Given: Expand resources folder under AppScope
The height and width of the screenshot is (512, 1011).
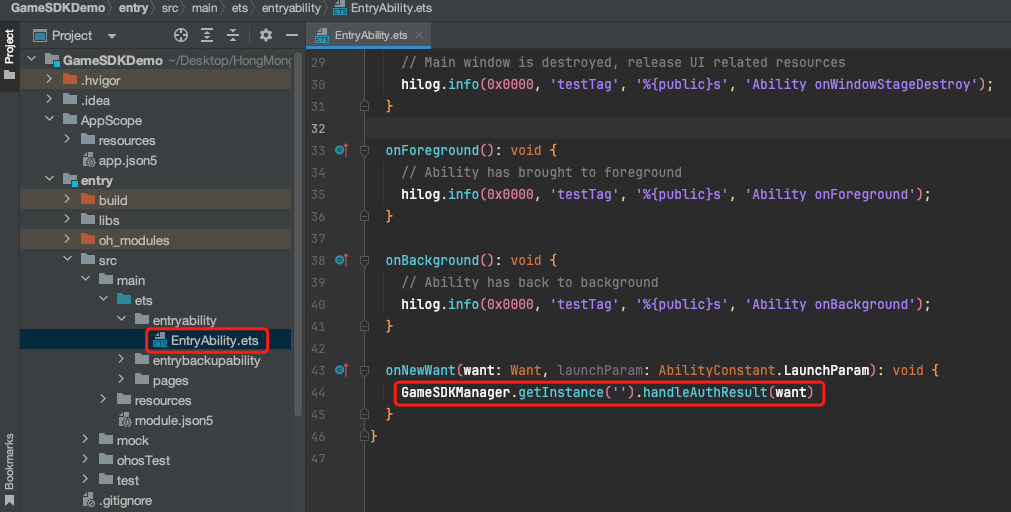Looking at the screenshot, I should click(x=68, y=140).
